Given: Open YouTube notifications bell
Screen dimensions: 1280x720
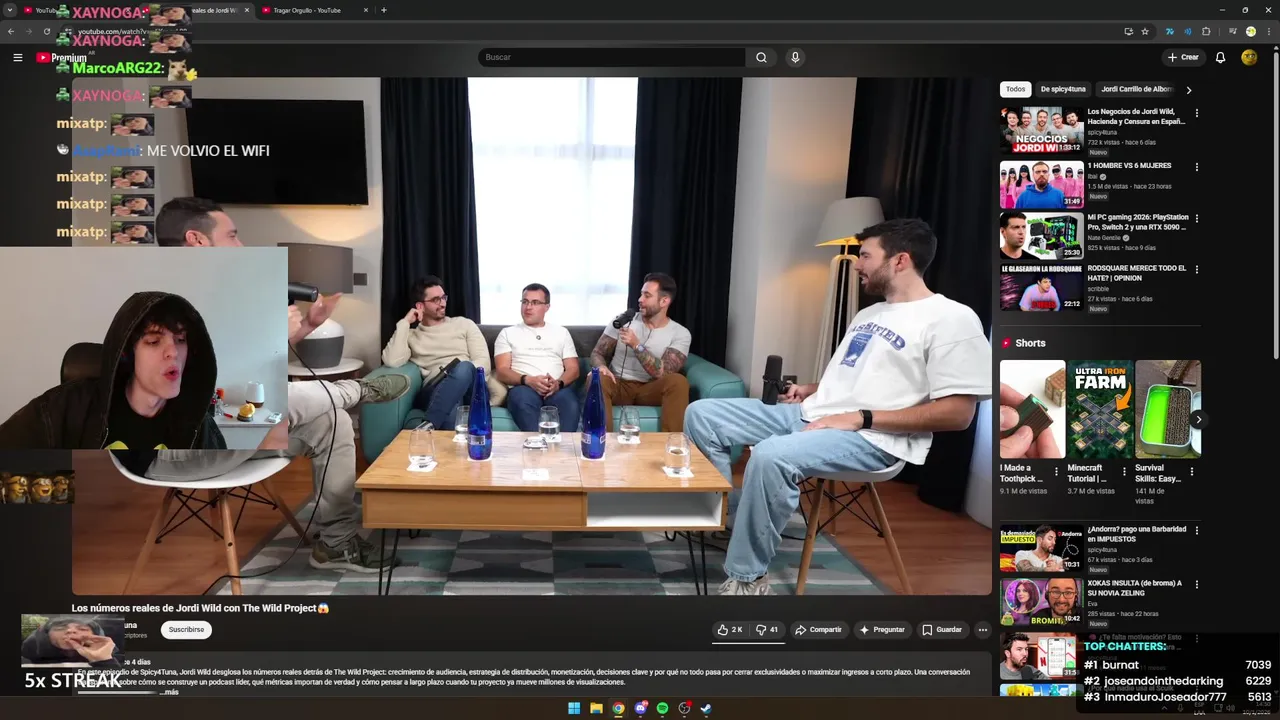Looking at the screenshot, I should [x=1220, y=57].
